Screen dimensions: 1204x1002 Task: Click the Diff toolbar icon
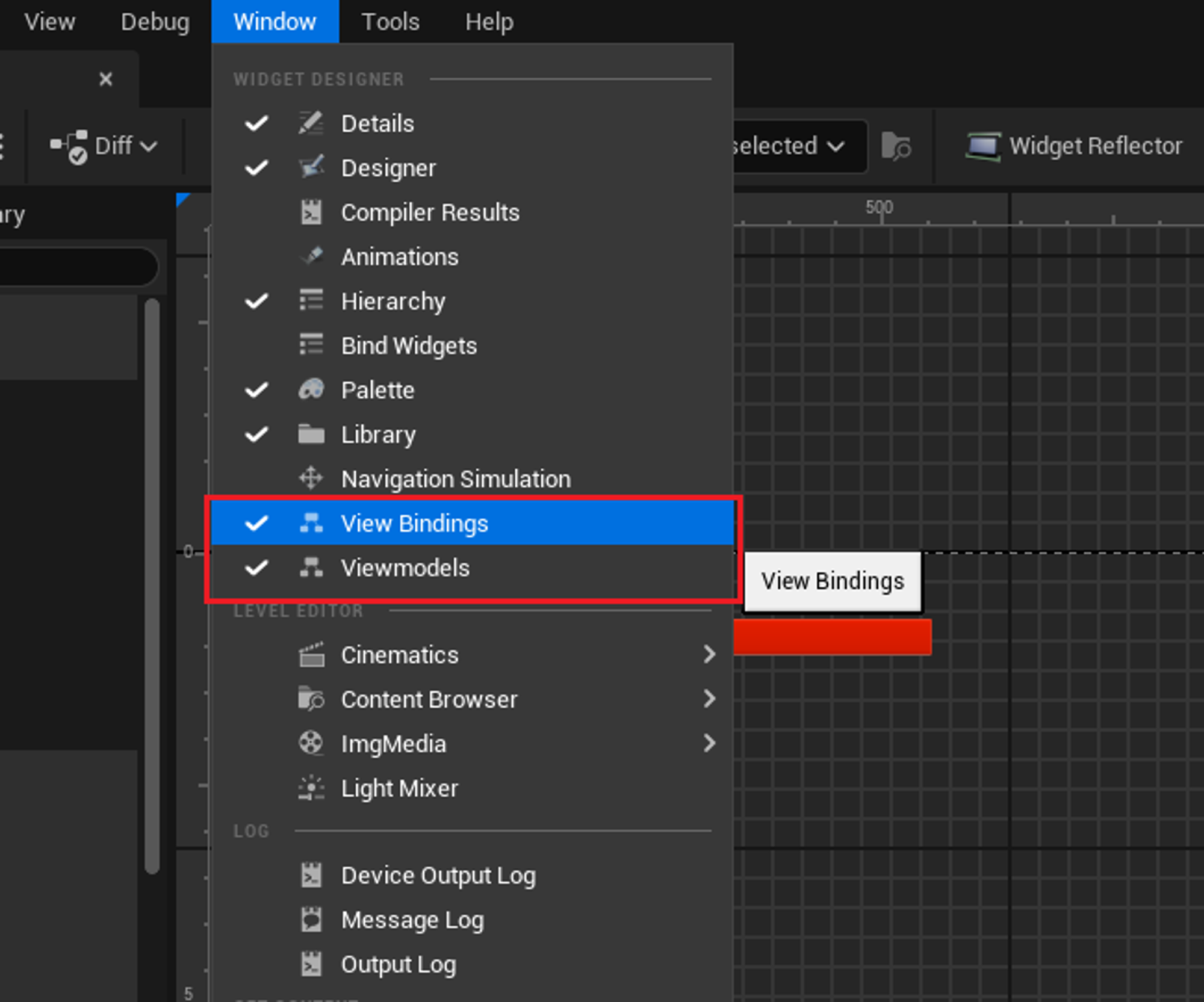[69, 146]
